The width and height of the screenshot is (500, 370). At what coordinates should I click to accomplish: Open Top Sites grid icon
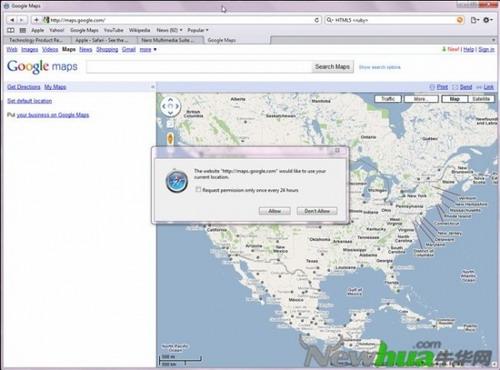click(x=23, y=30)
